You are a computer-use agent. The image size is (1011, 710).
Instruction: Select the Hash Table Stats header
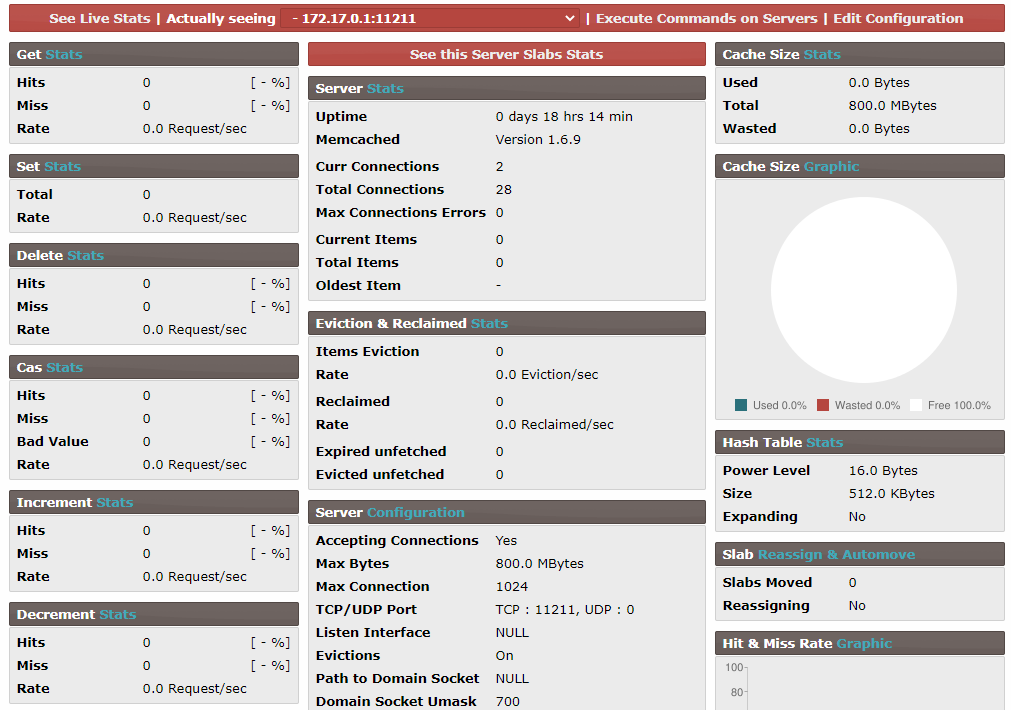click(859, 442)
